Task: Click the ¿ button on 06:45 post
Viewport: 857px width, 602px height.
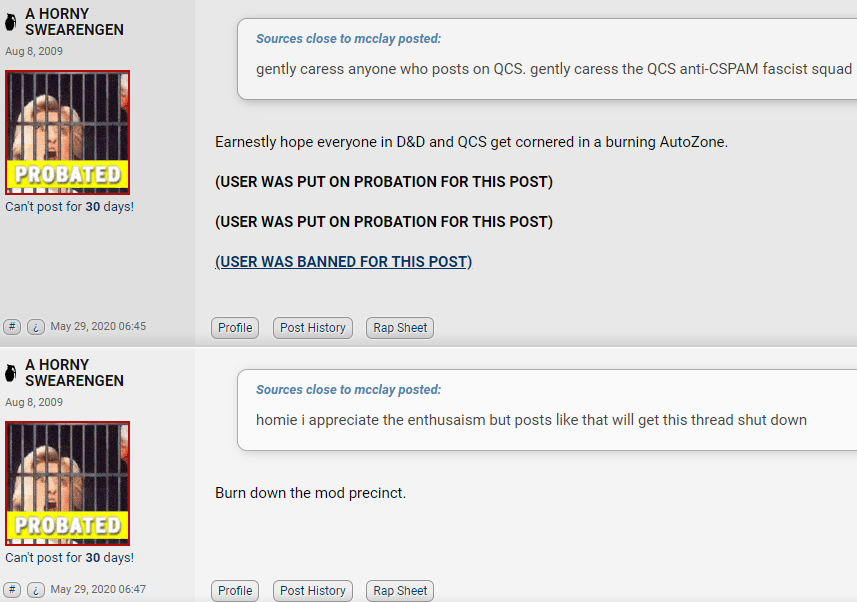Action: pos(36,327)
